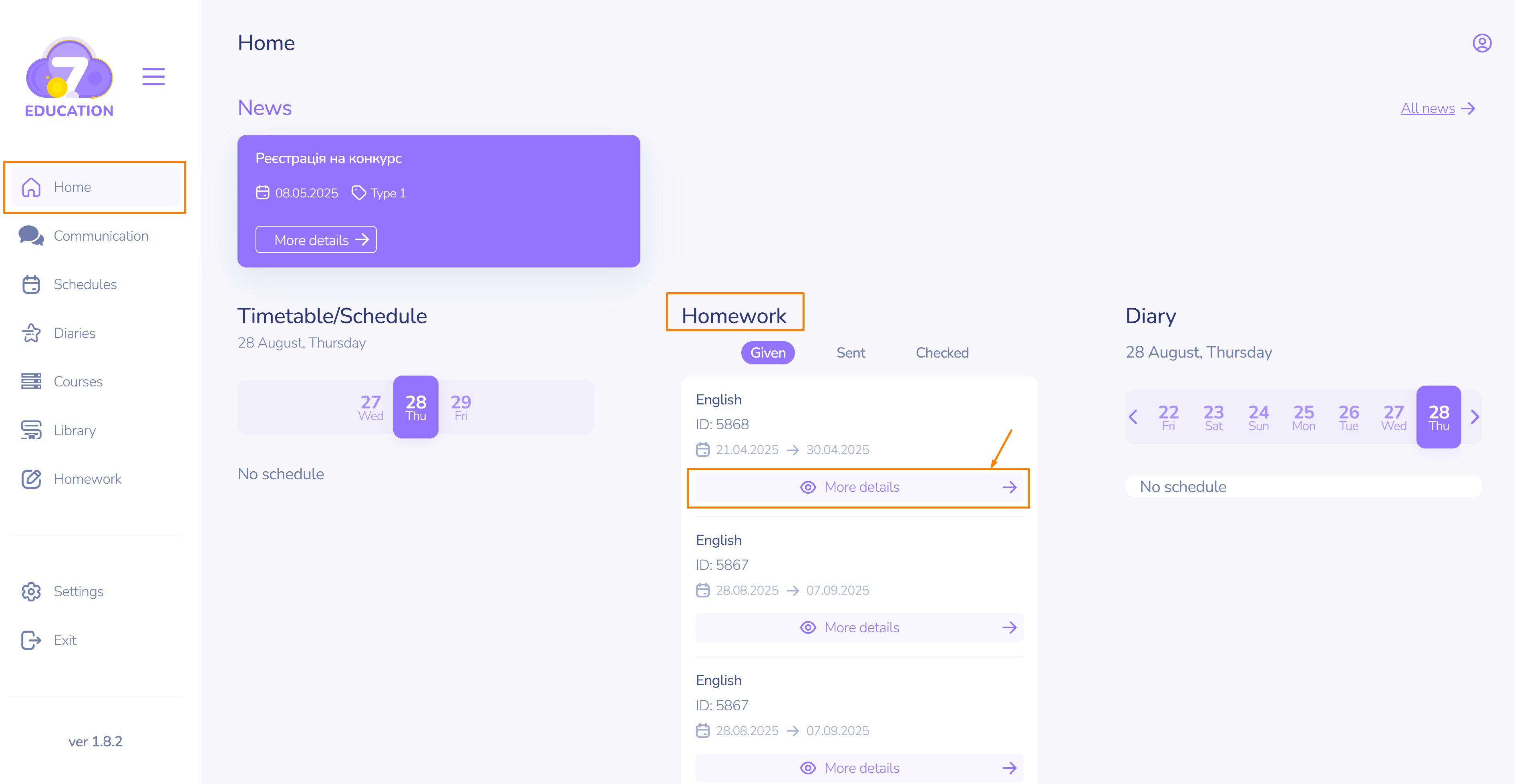The image size is (1515, 784).
Task: Open Schedules calendar icon in sidebar
Action: point(30,285)
